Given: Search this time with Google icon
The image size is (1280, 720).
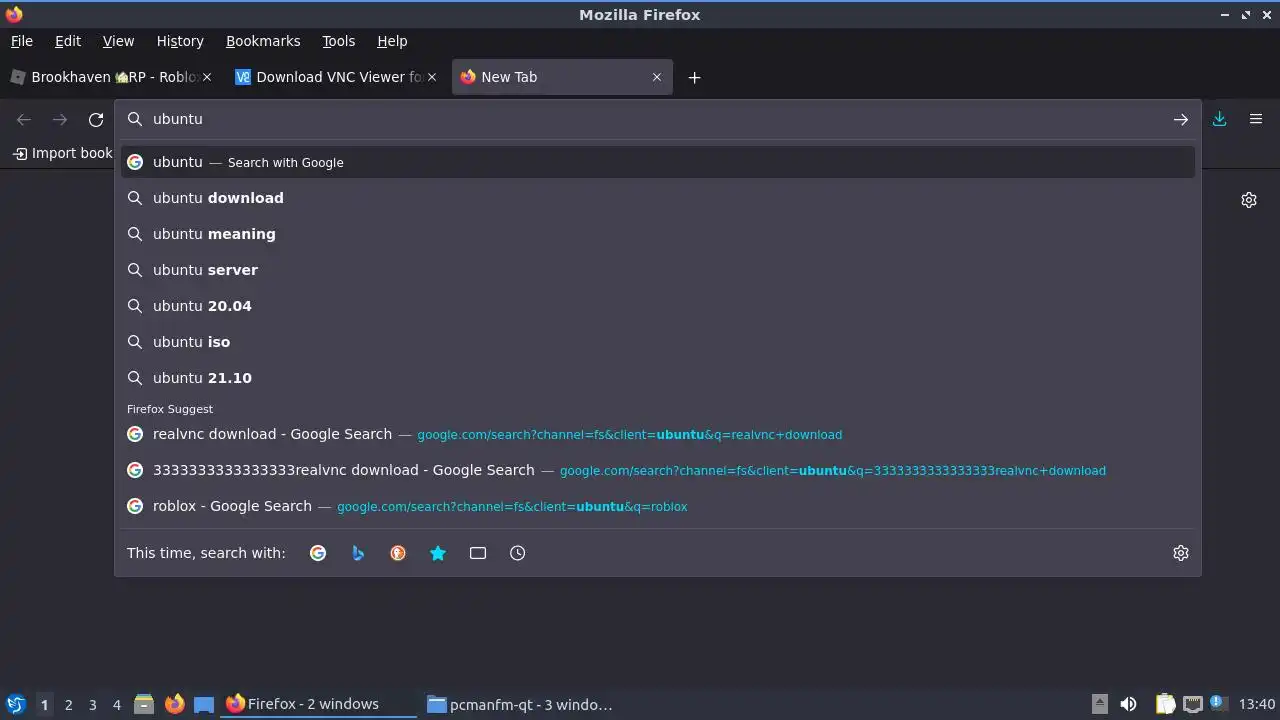Looking at the screenshot, I should pos(318,553).
